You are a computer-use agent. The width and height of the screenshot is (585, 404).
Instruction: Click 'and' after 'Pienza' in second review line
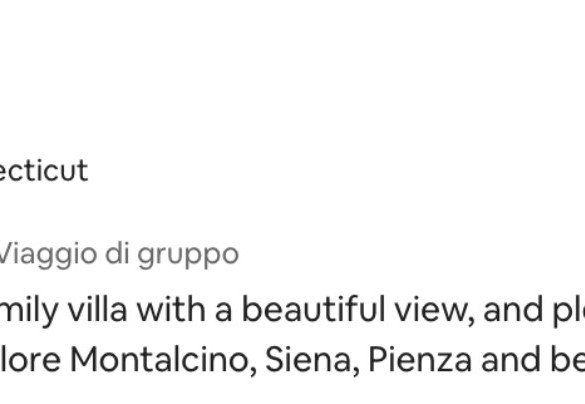point(511,359)
